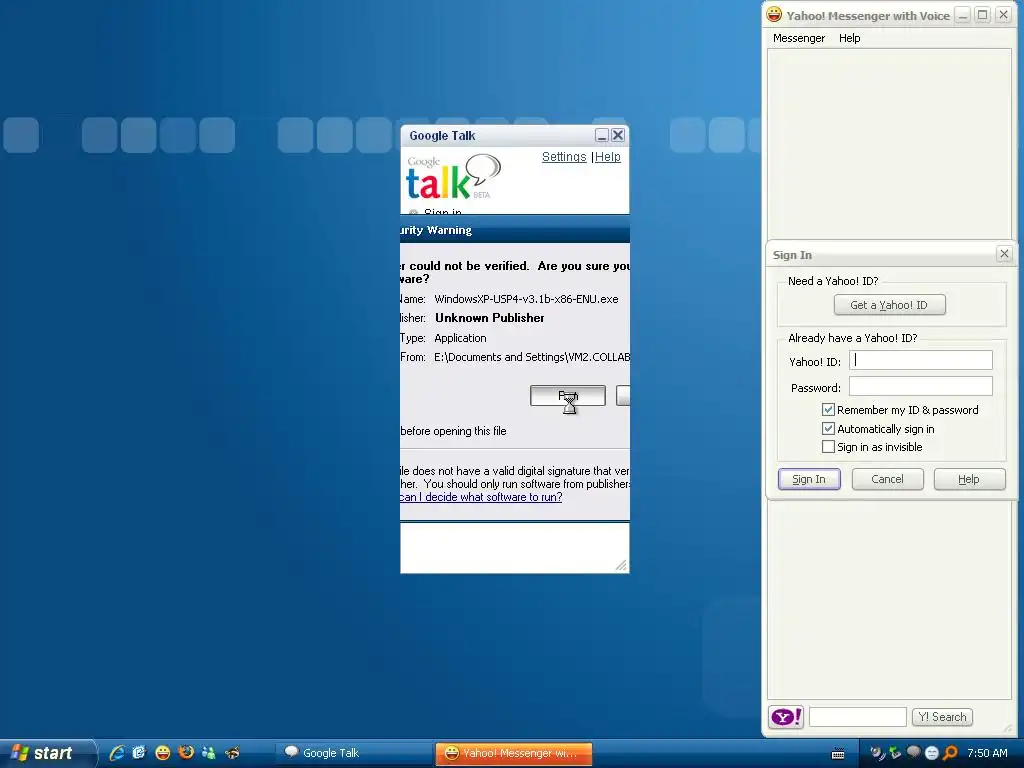The image size is (1024, 768).
Task: Toggle Remember my ID & password checkbox
Action: point(828,409)
